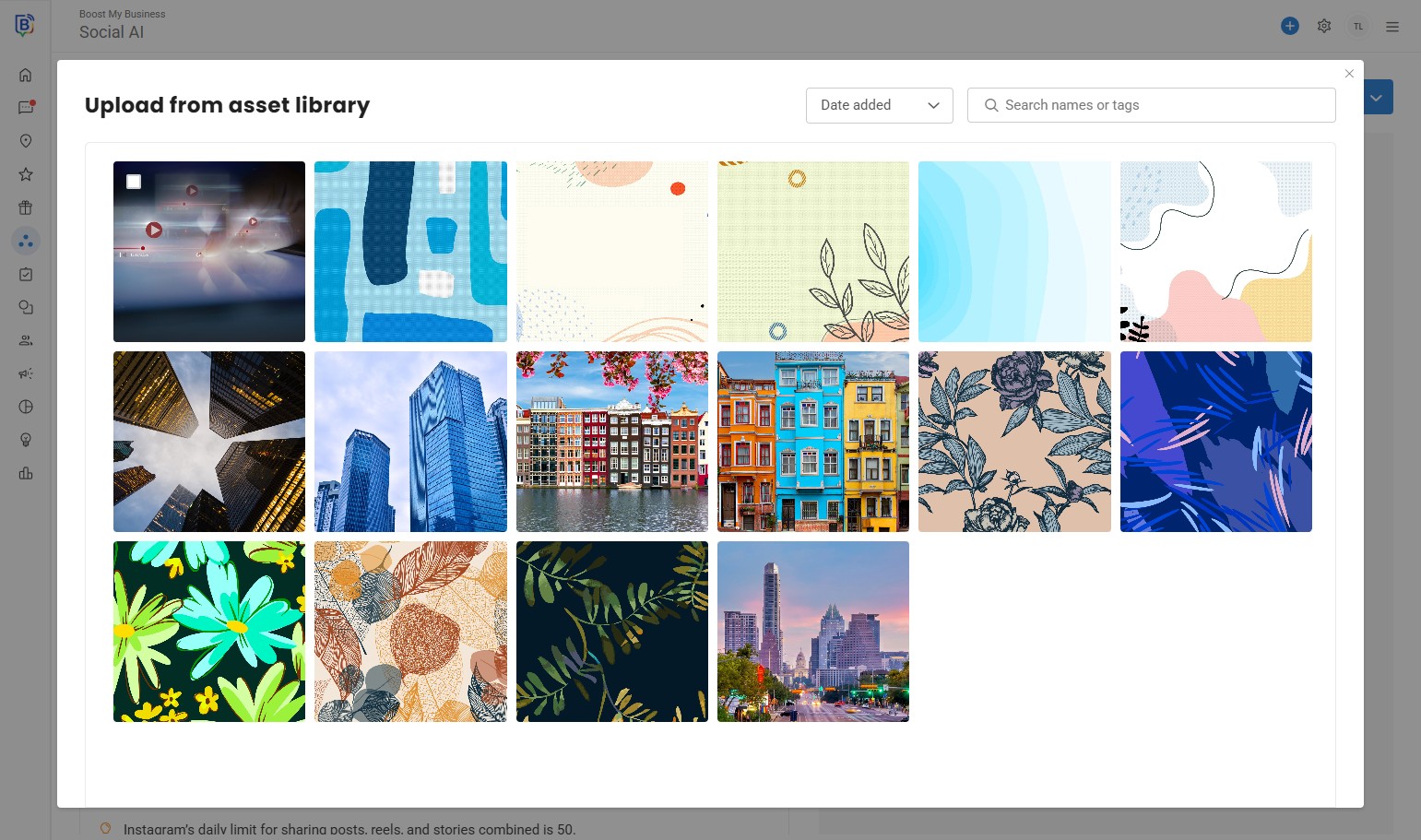Open the settings gear in the top bar
Image resolution: width=1421 pixels, height=840 pixels.
(x=1324, y=26)
